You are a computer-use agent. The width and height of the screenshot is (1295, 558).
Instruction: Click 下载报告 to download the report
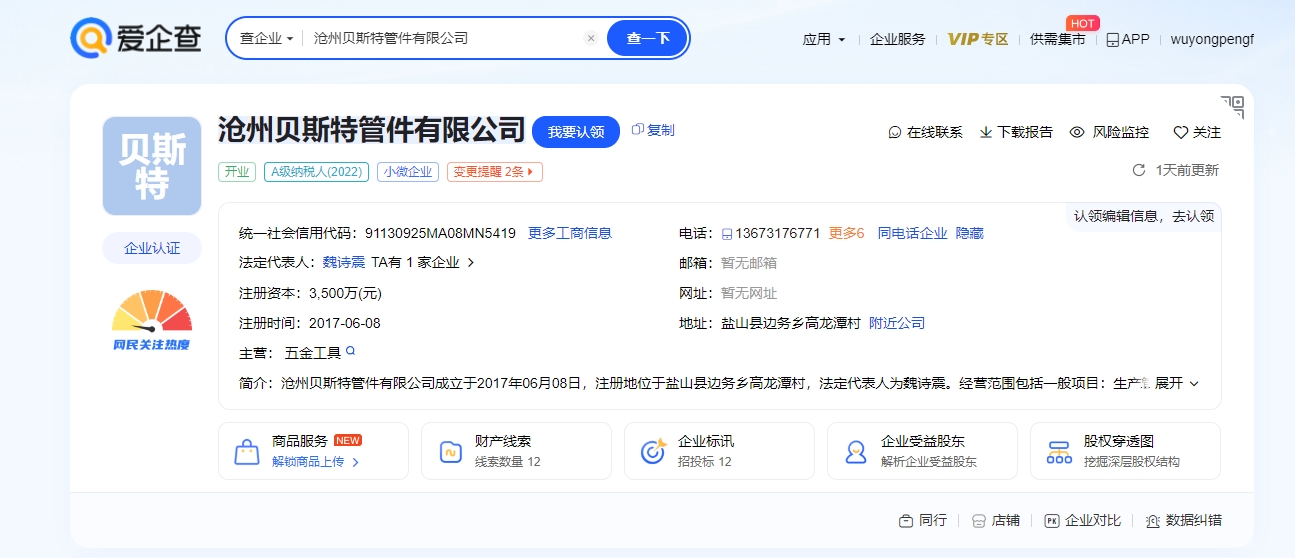[x=1016, y=132]
